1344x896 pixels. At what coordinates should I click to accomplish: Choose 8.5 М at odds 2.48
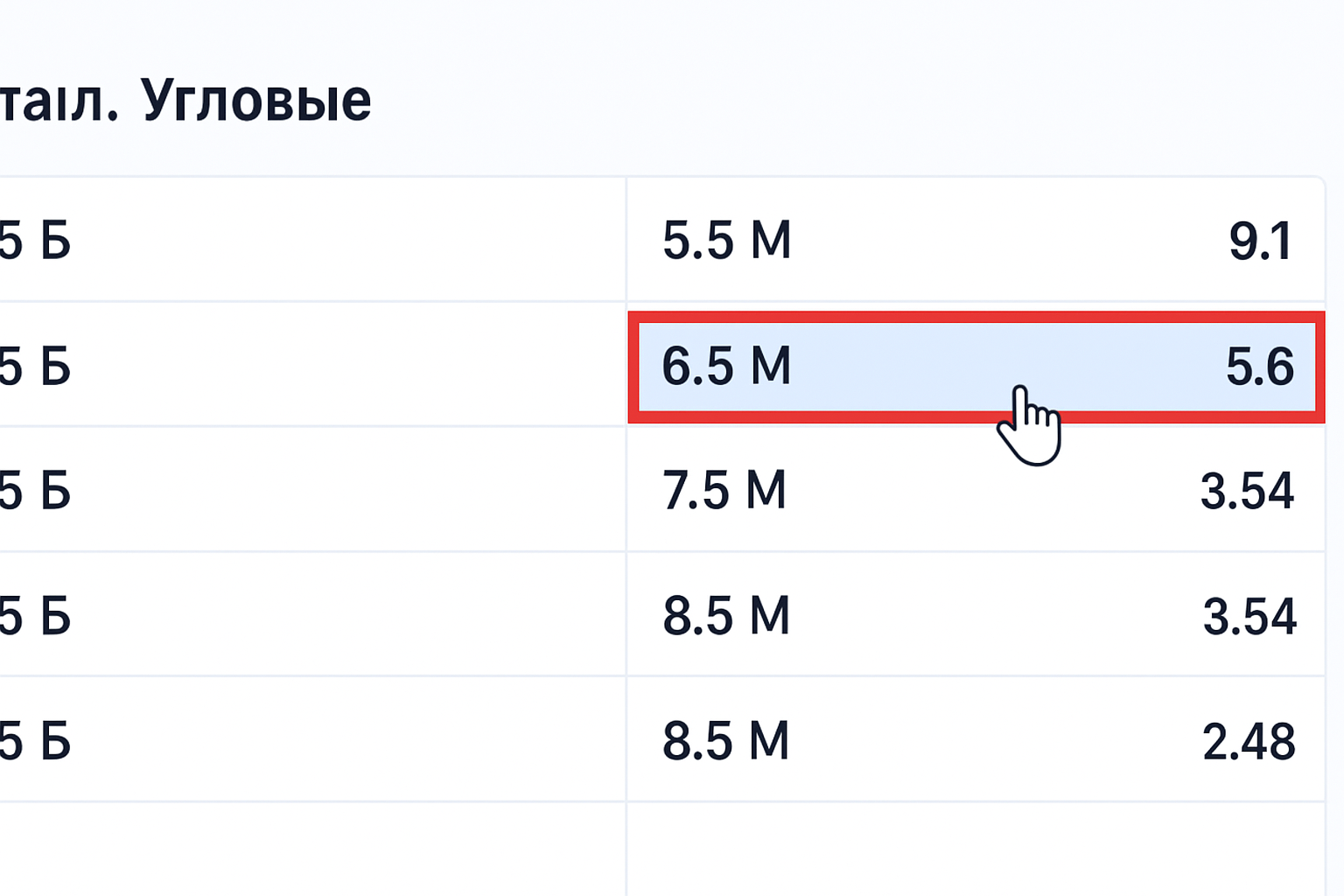click(976, 740)
